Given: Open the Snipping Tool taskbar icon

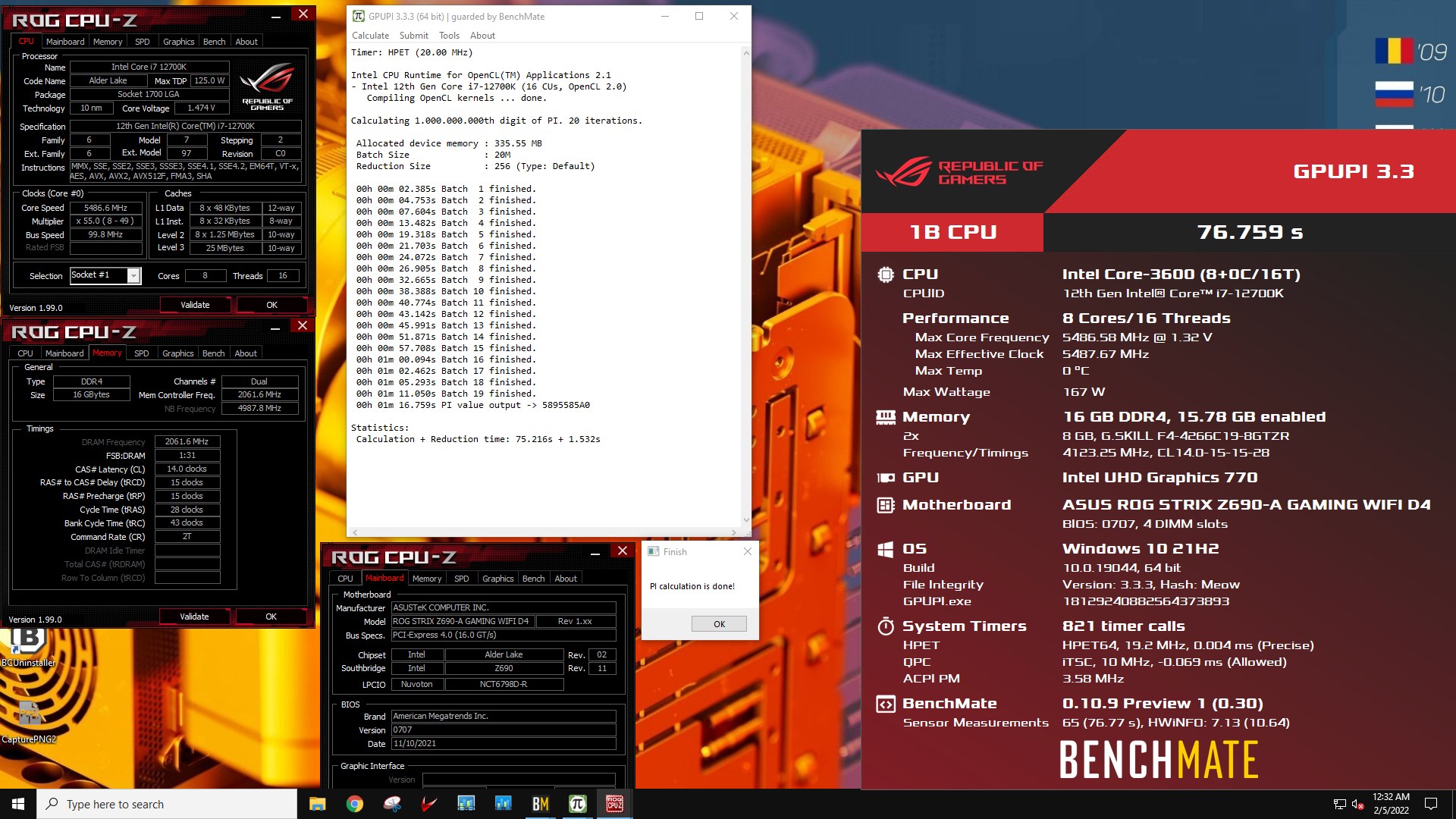Looking at the screenshot, I should [391, 804].
